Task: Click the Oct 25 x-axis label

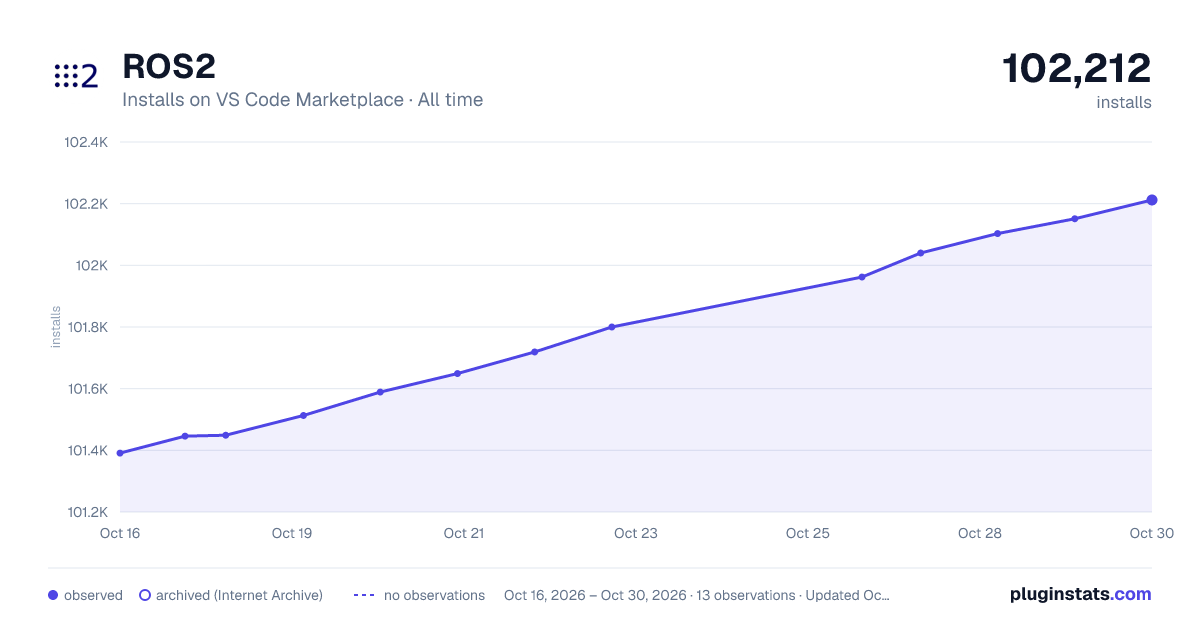Action: point(808,533)
